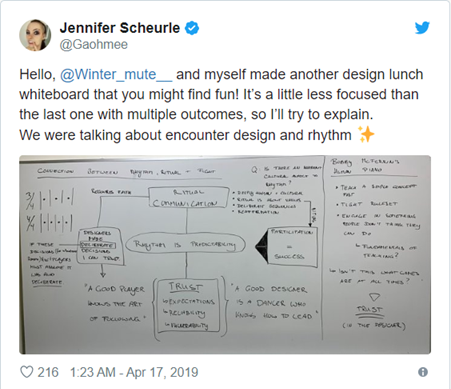Click the blue verified badge

192,28
